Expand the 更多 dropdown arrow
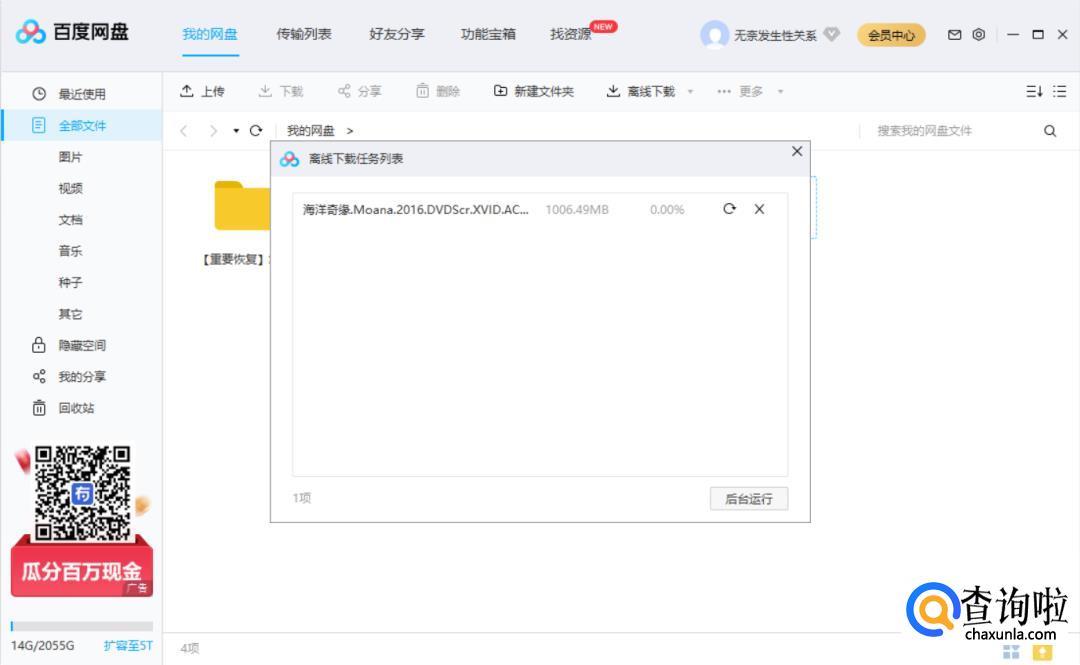Image resolution: width=1080 pixels, height=665 pixels. coord(780,92)
